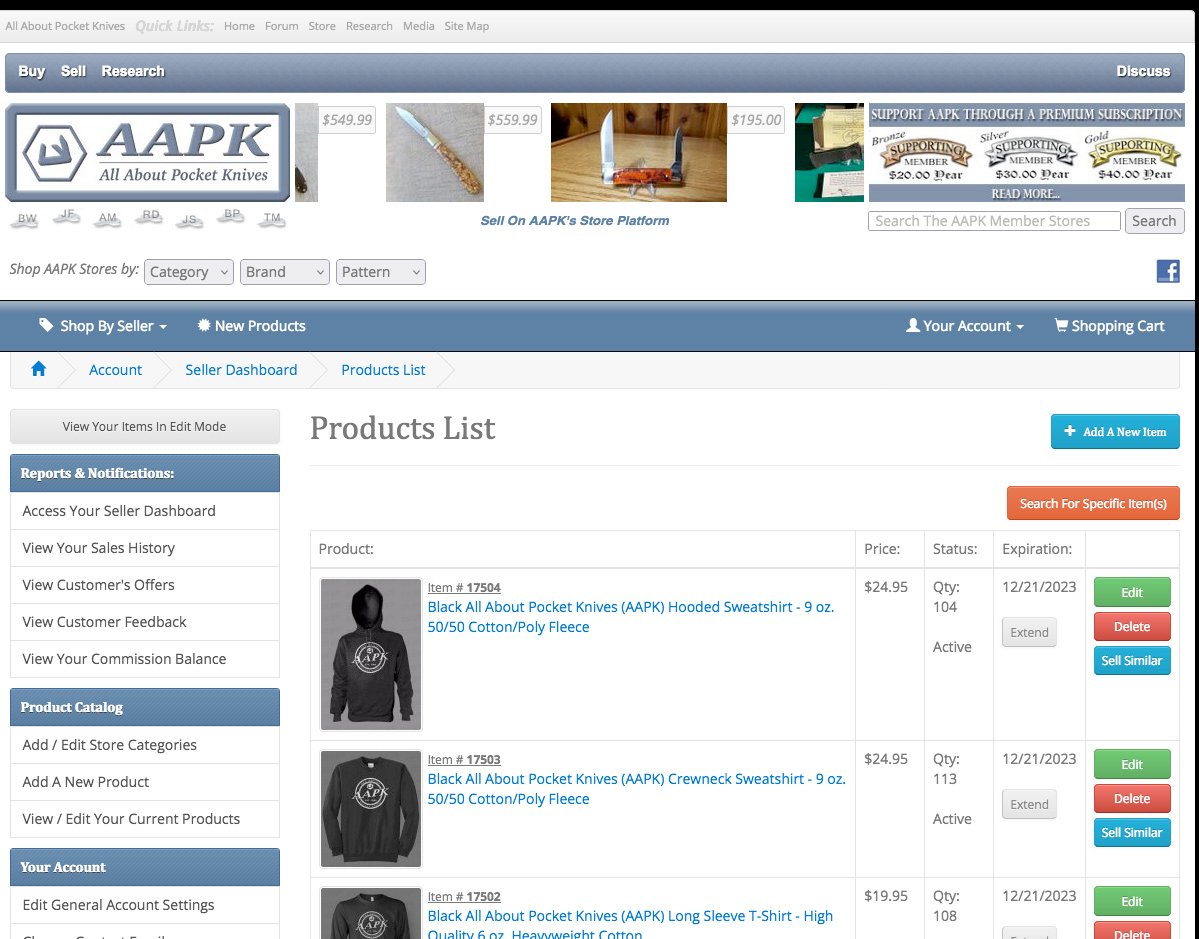This screenshot has height=939, width=1199.
Task: Click the Add A New Item button
Action: click(x=1115, y=431)
